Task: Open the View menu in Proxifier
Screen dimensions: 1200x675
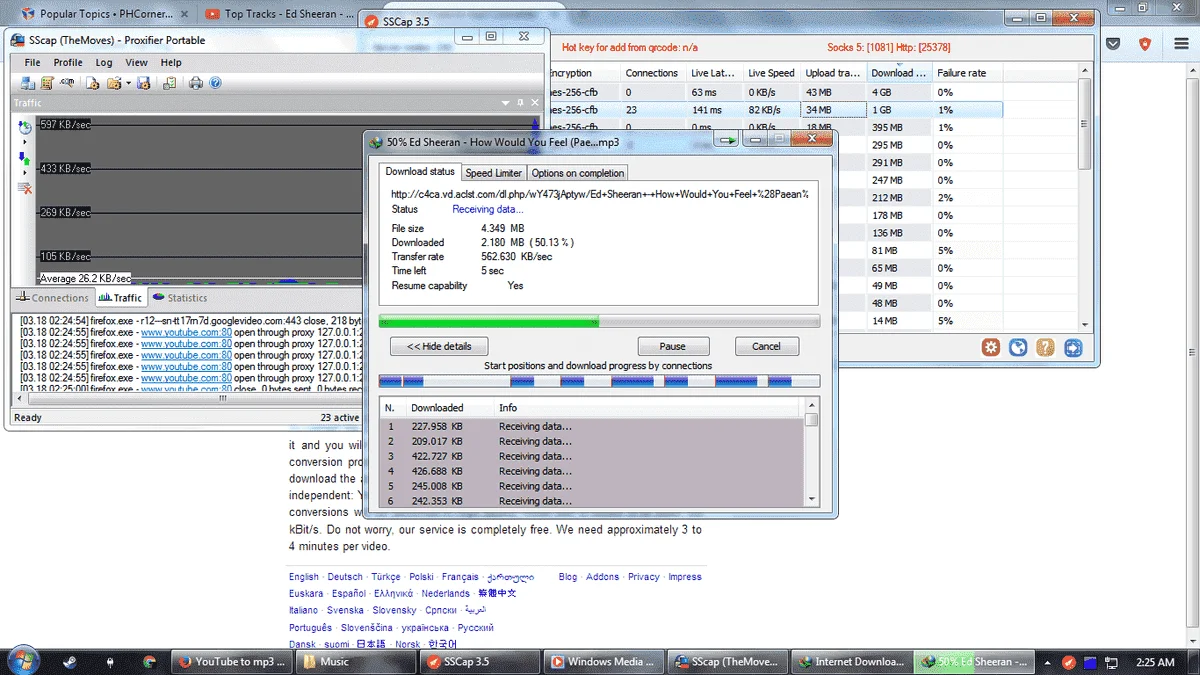Action: [x=136, y=62]
